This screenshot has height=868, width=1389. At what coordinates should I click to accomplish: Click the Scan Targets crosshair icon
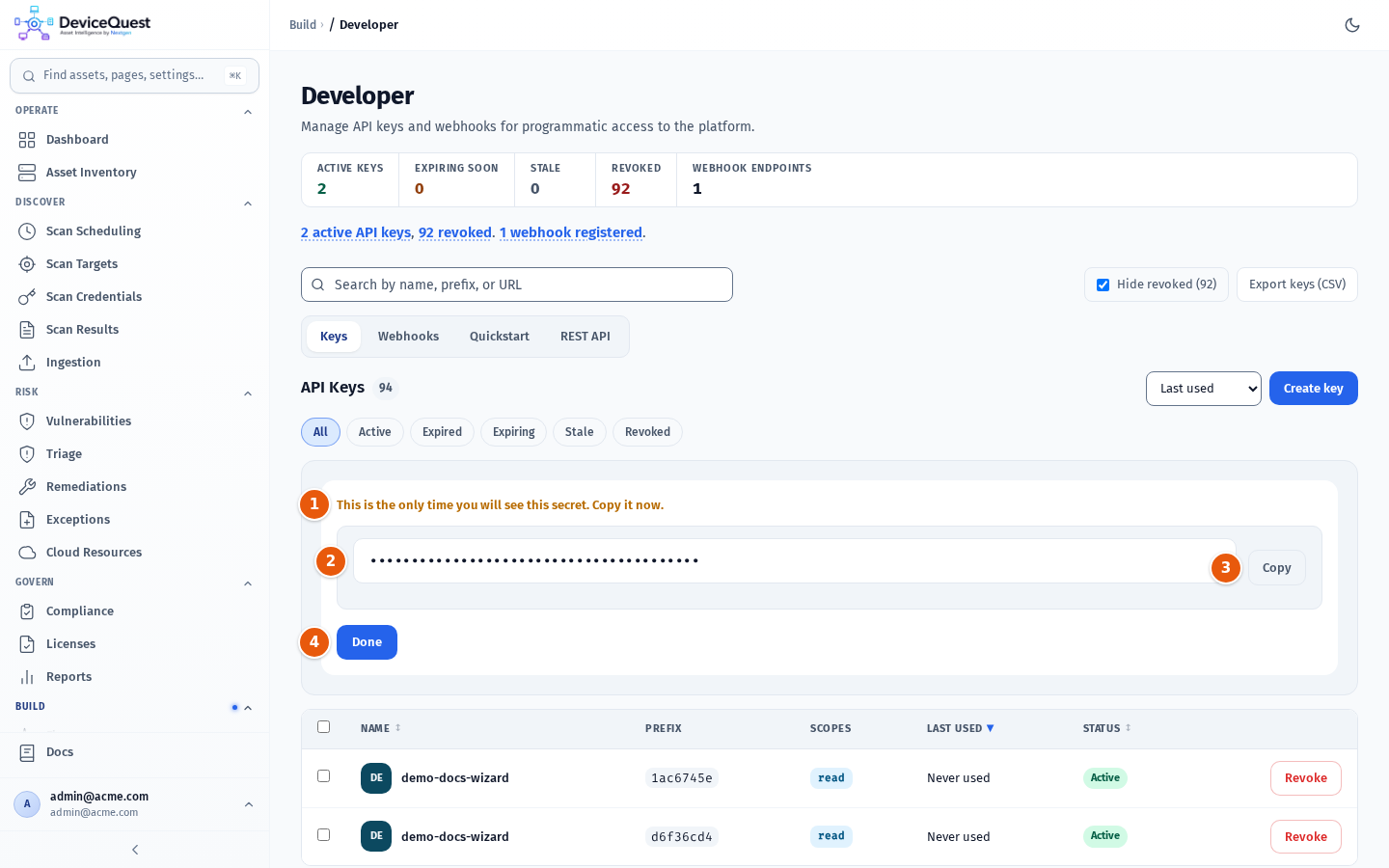coord(27,264)
